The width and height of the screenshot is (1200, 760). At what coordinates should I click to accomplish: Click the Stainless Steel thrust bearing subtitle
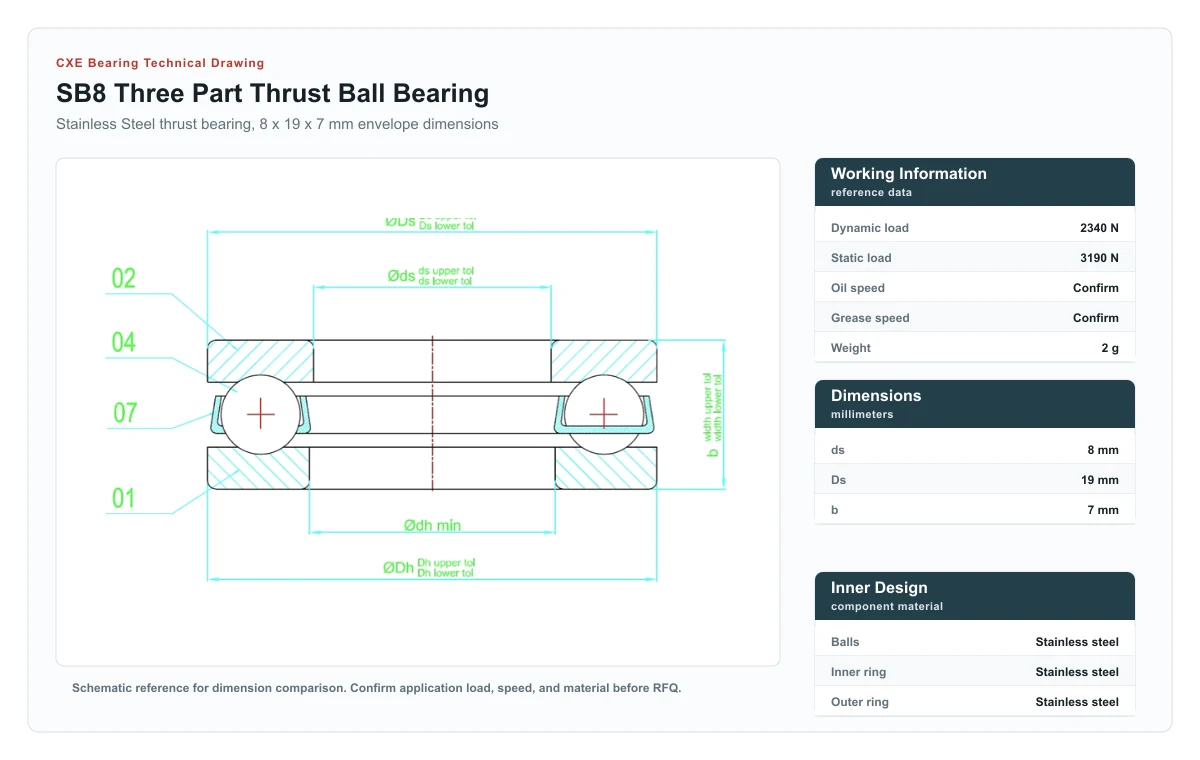(277, 124)
